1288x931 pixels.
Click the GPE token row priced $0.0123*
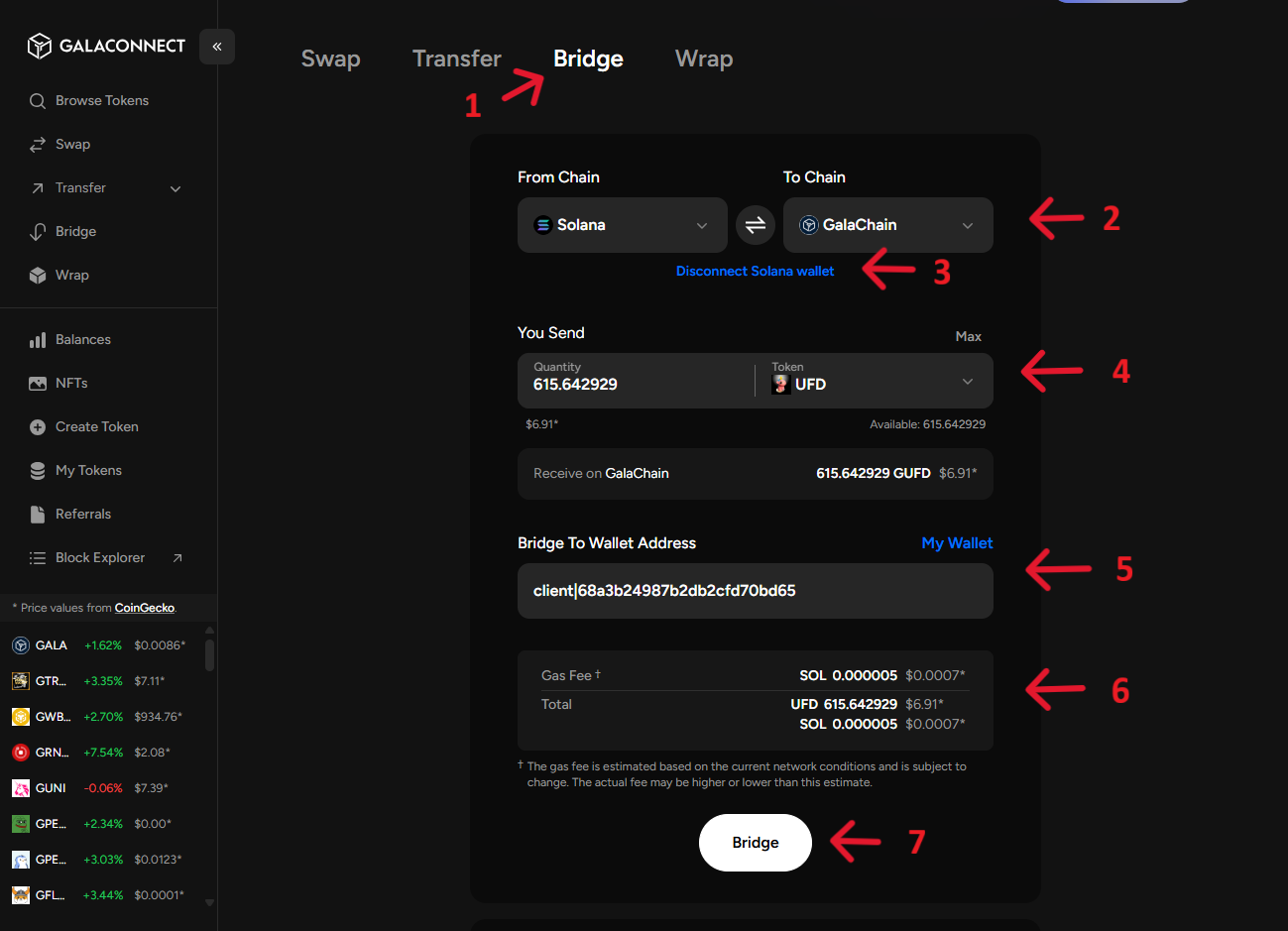tap(103, 860)
